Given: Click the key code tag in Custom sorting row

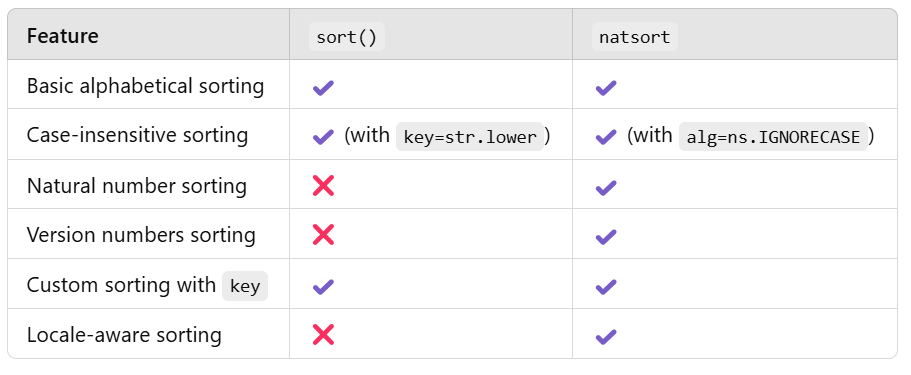Looking at the screenshot, I should (x=245, y=286).
